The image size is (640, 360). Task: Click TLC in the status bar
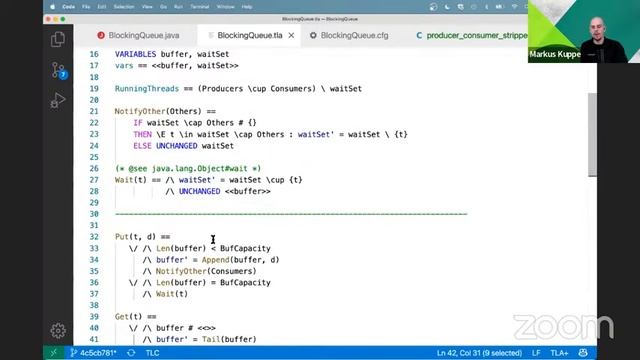(153, 353)
